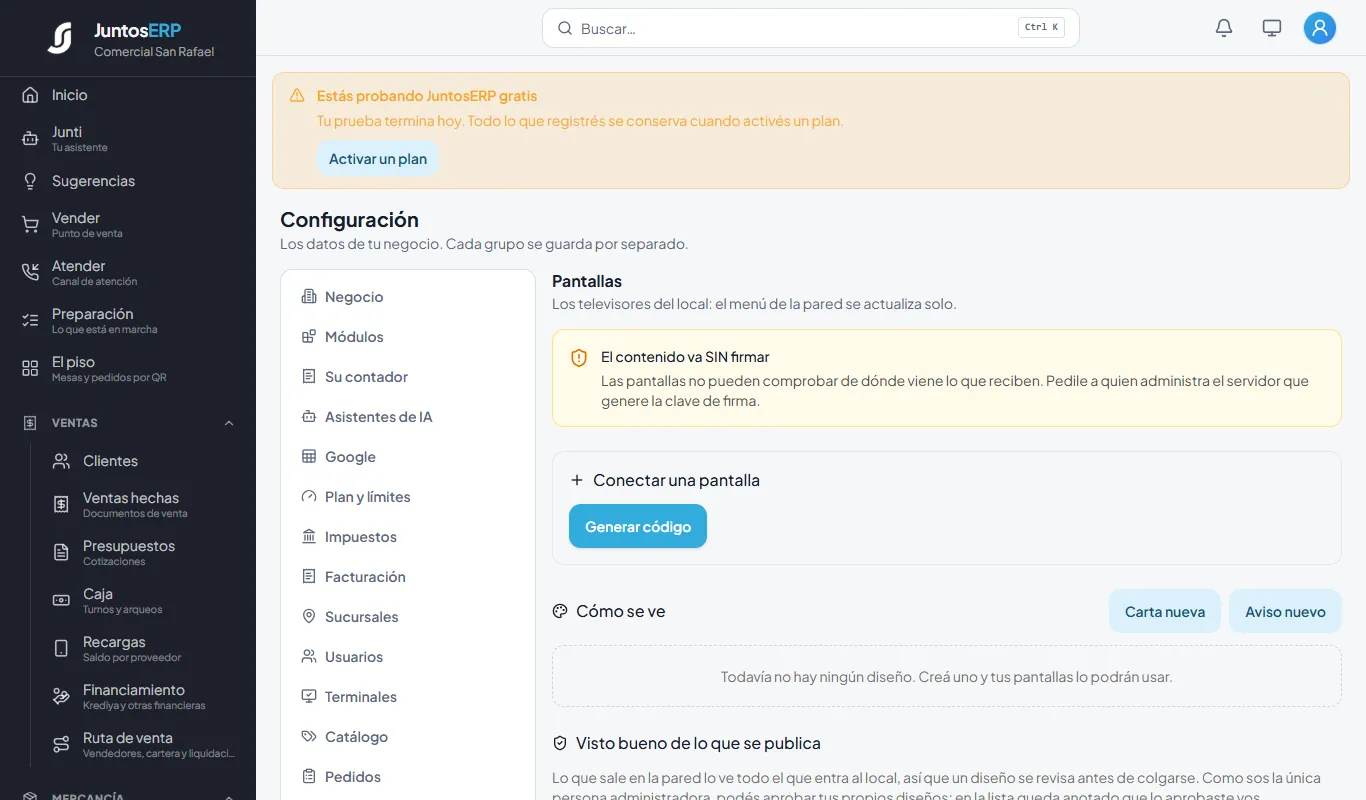This screenshot has width=1366, height=800.
Task: Open the Módulos settings tab
Action: click(x=408, y=337)
